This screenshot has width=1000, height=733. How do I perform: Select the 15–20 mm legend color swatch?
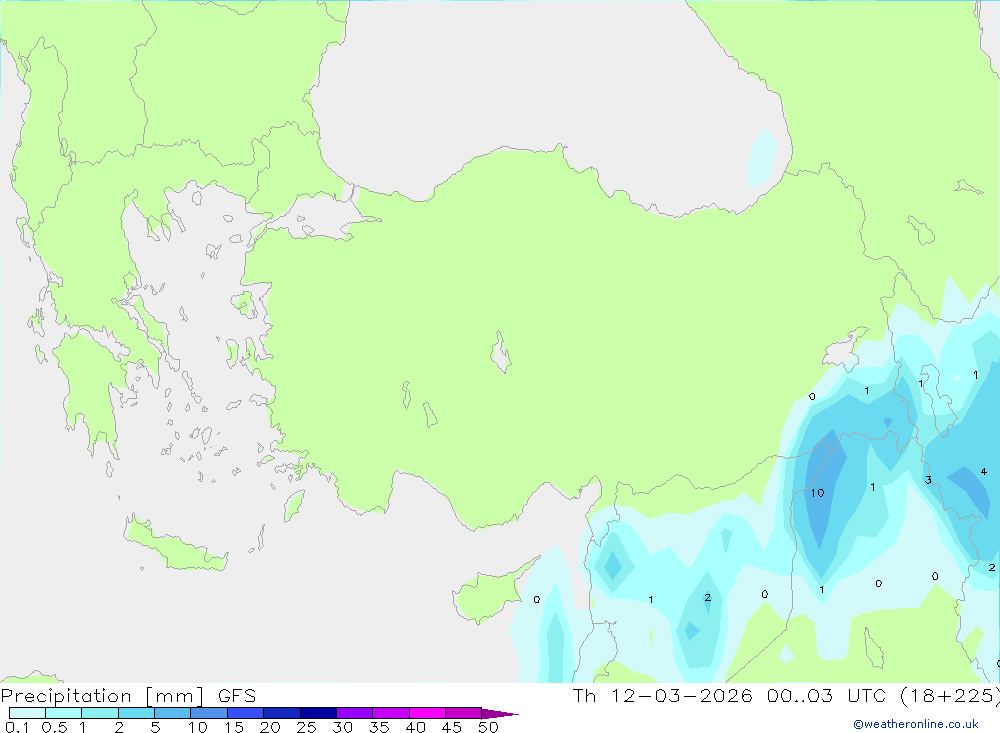click(245, 713)
